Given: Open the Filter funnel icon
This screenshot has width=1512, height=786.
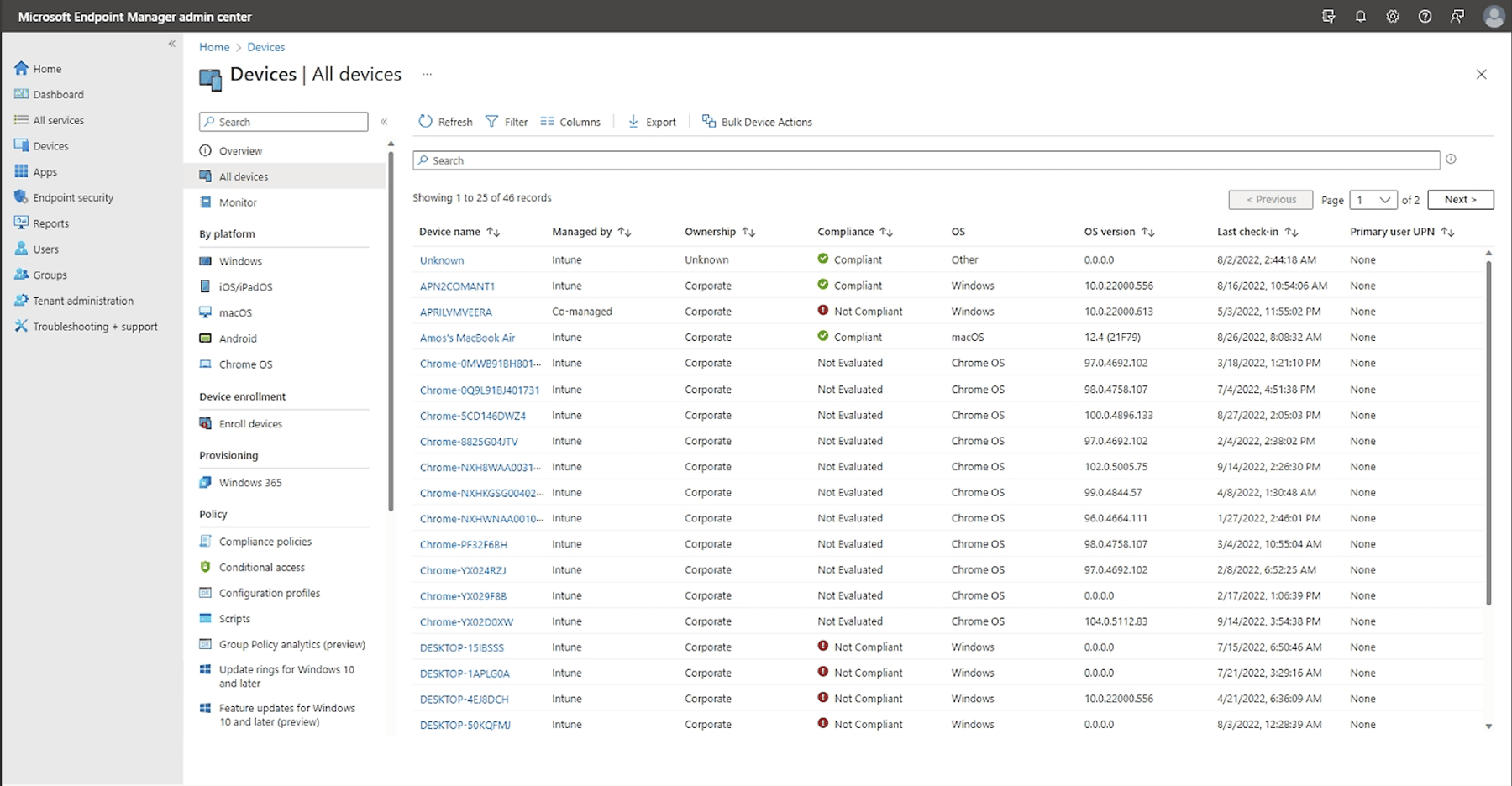Looking at the screenshot, I should point(492,122).
